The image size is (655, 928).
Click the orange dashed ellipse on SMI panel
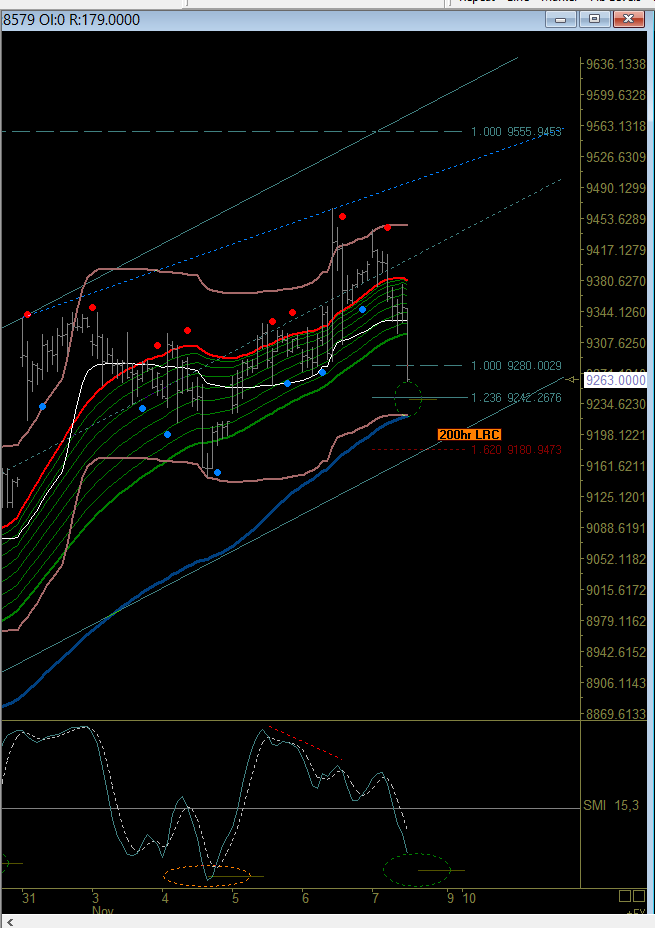coord(206,876)
